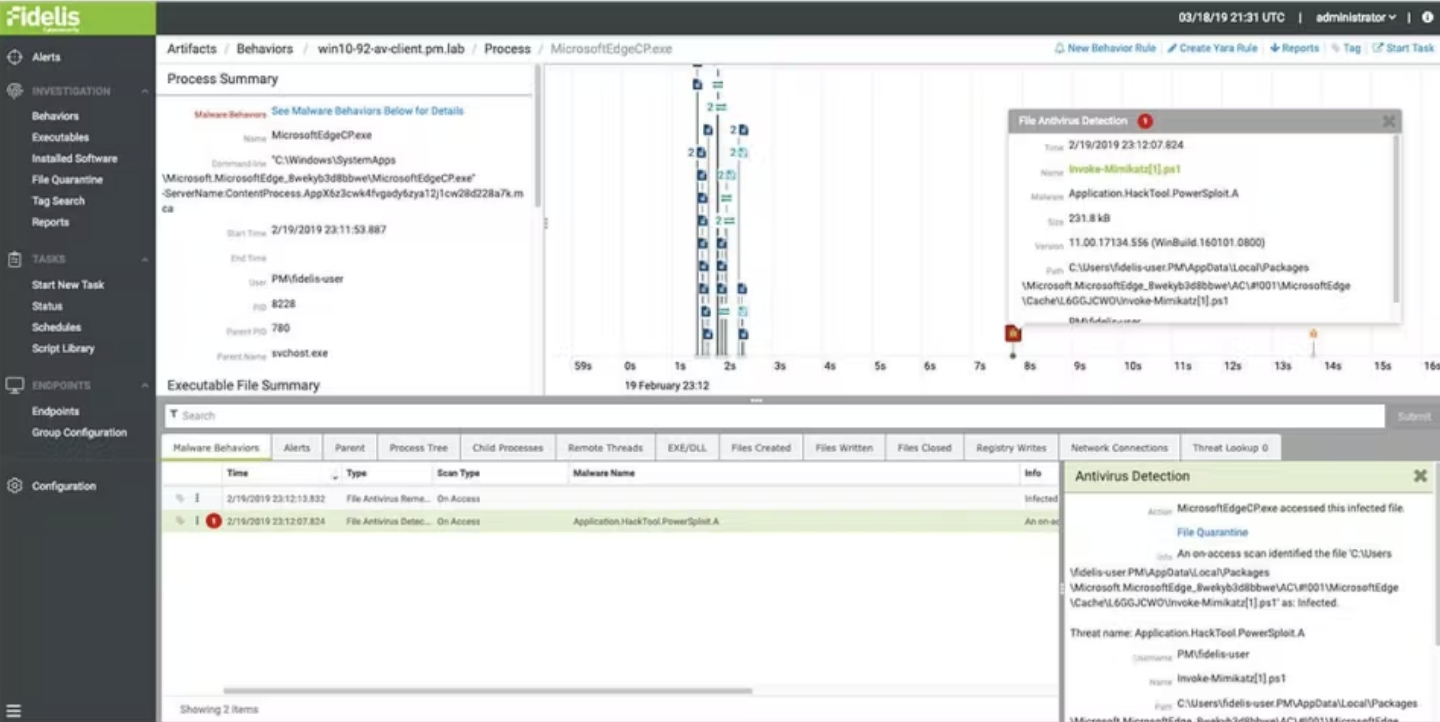Close the Antivirus Detection side panel
1440x722 pixels.
point(1420,476)
